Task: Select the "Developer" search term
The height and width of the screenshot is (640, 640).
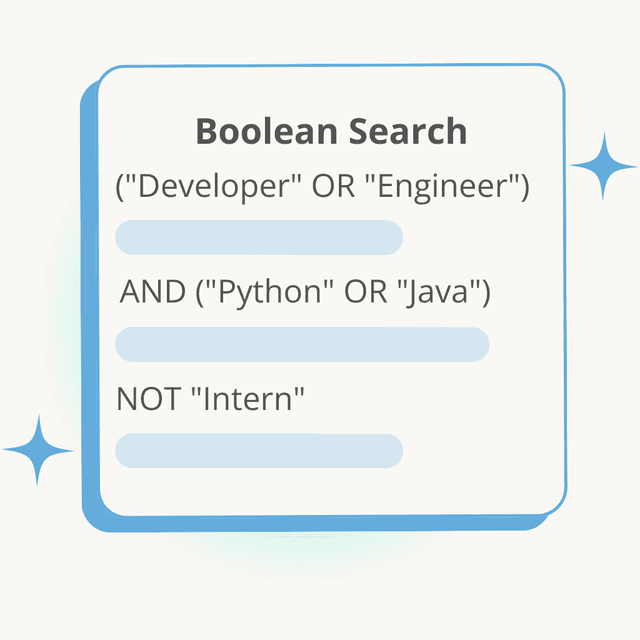Action: tap(211, 187)
